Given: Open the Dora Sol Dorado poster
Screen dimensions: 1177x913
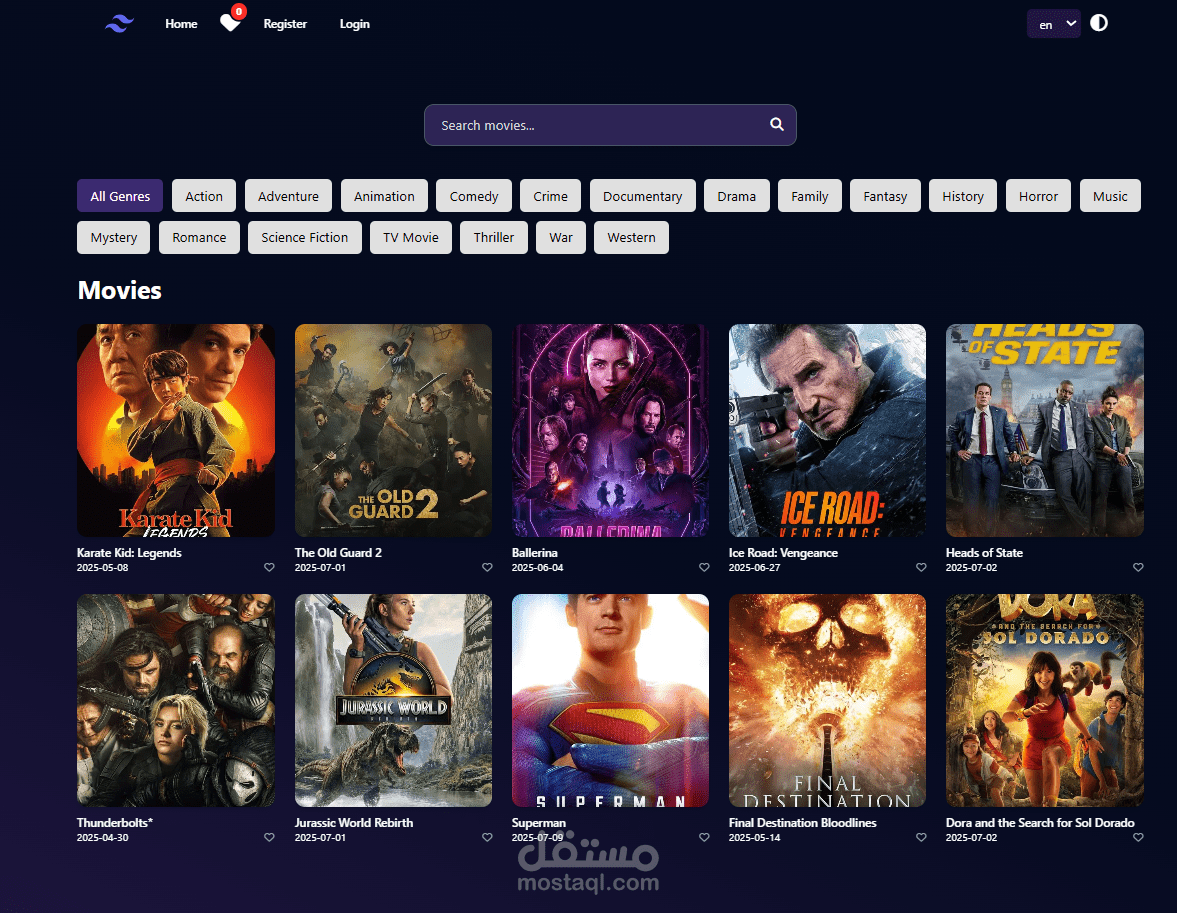Looking at the screenshot, I should (x=1045, y=701).
